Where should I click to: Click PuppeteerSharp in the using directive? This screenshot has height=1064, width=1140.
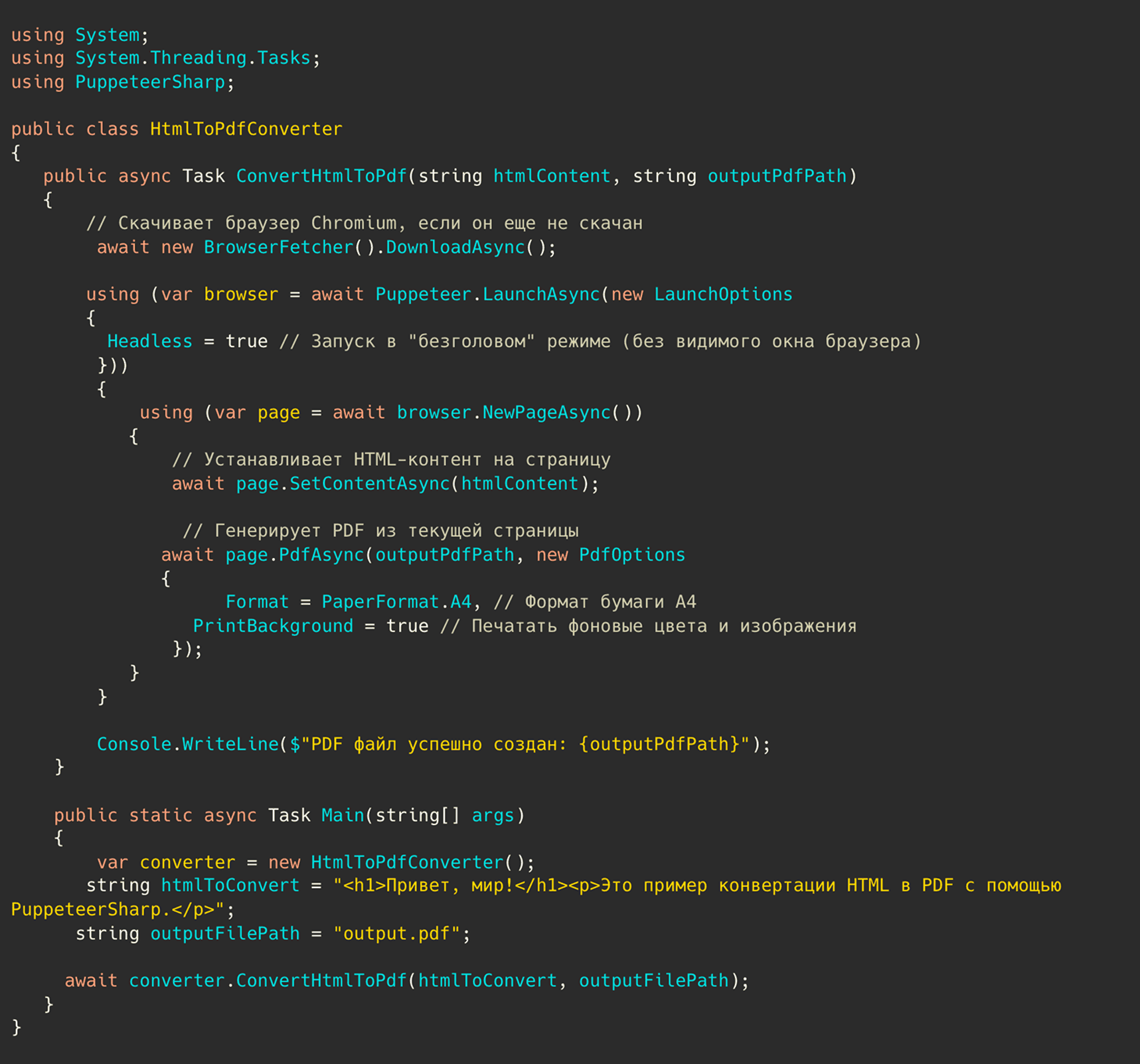tap(150, 82)
